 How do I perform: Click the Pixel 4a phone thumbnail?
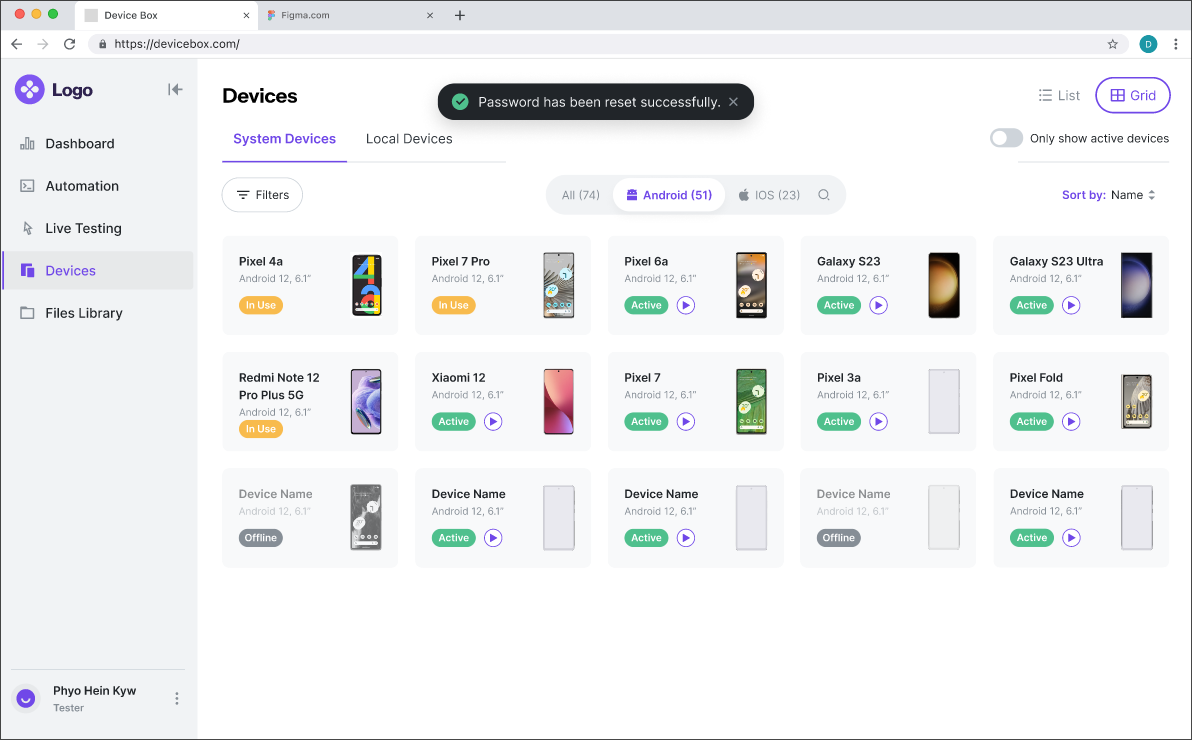point(367,285)
